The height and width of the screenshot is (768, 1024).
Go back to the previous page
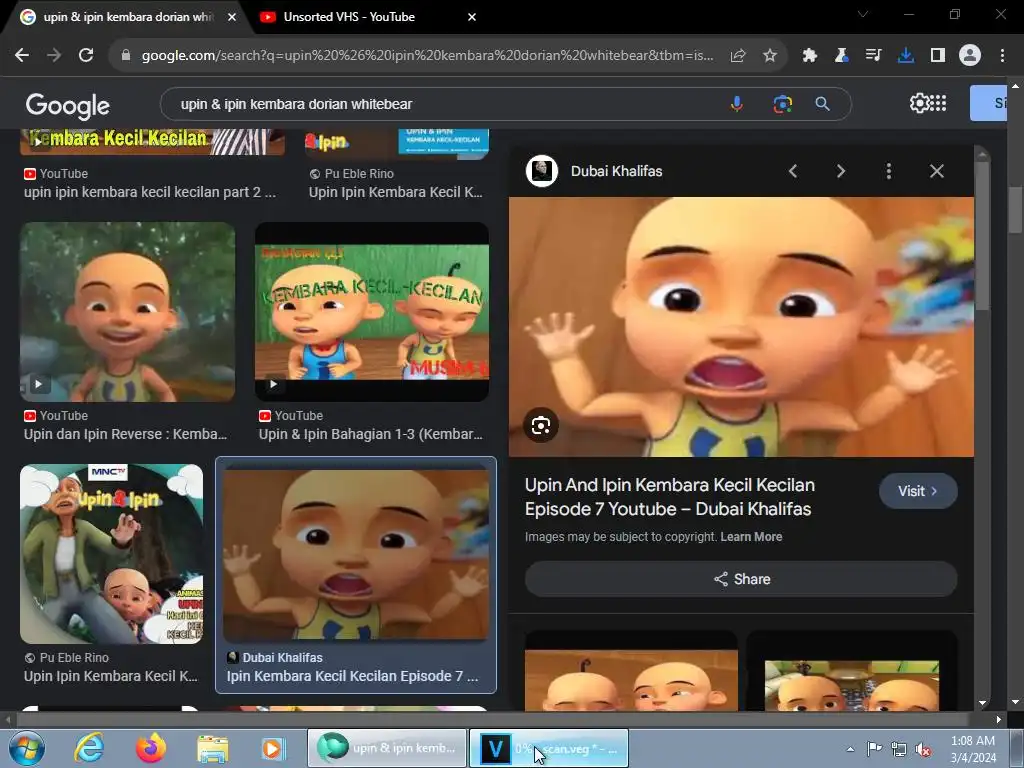(x=22, y=56)
